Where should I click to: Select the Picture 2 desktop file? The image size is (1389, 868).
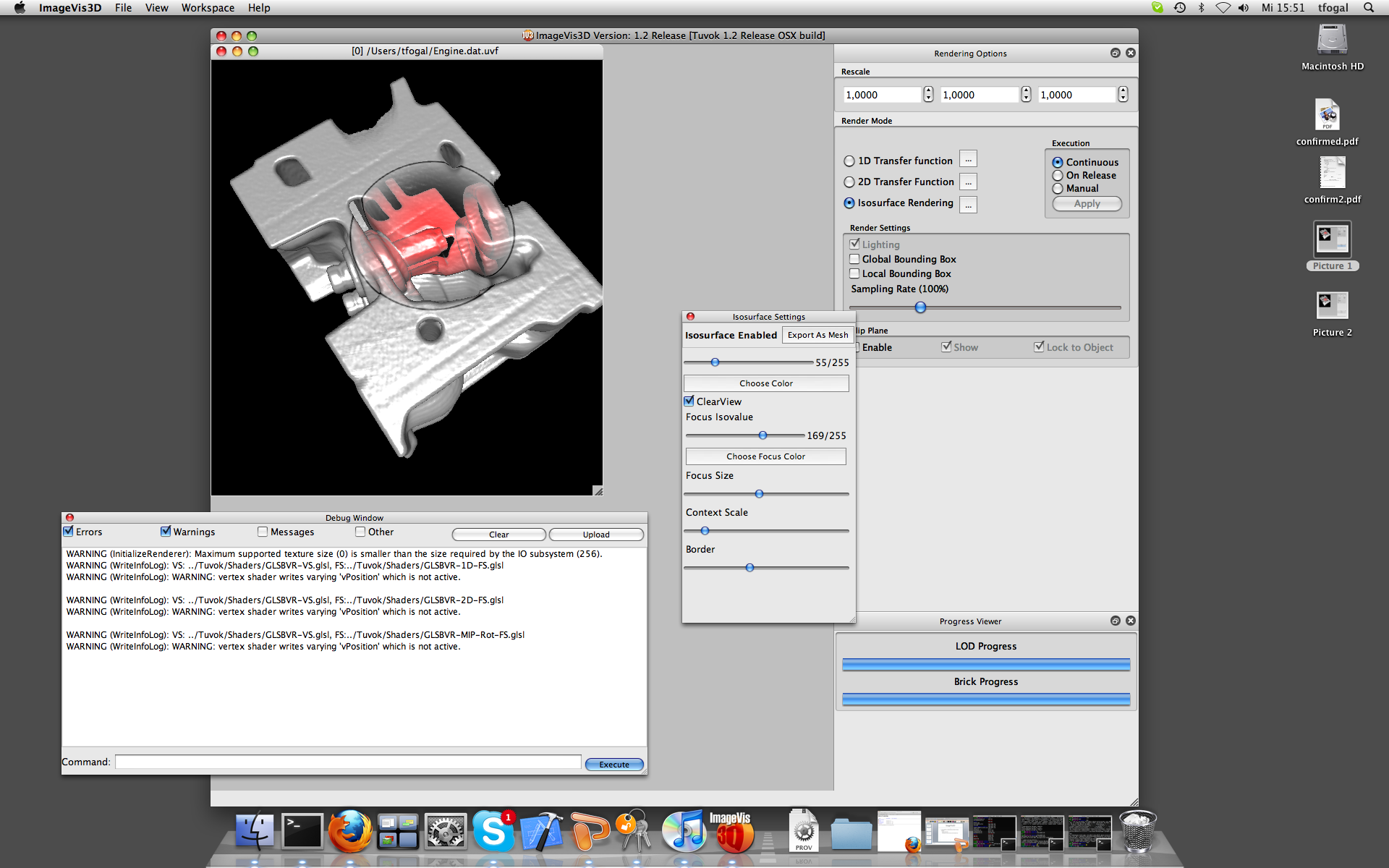(x=1332, y=313)
